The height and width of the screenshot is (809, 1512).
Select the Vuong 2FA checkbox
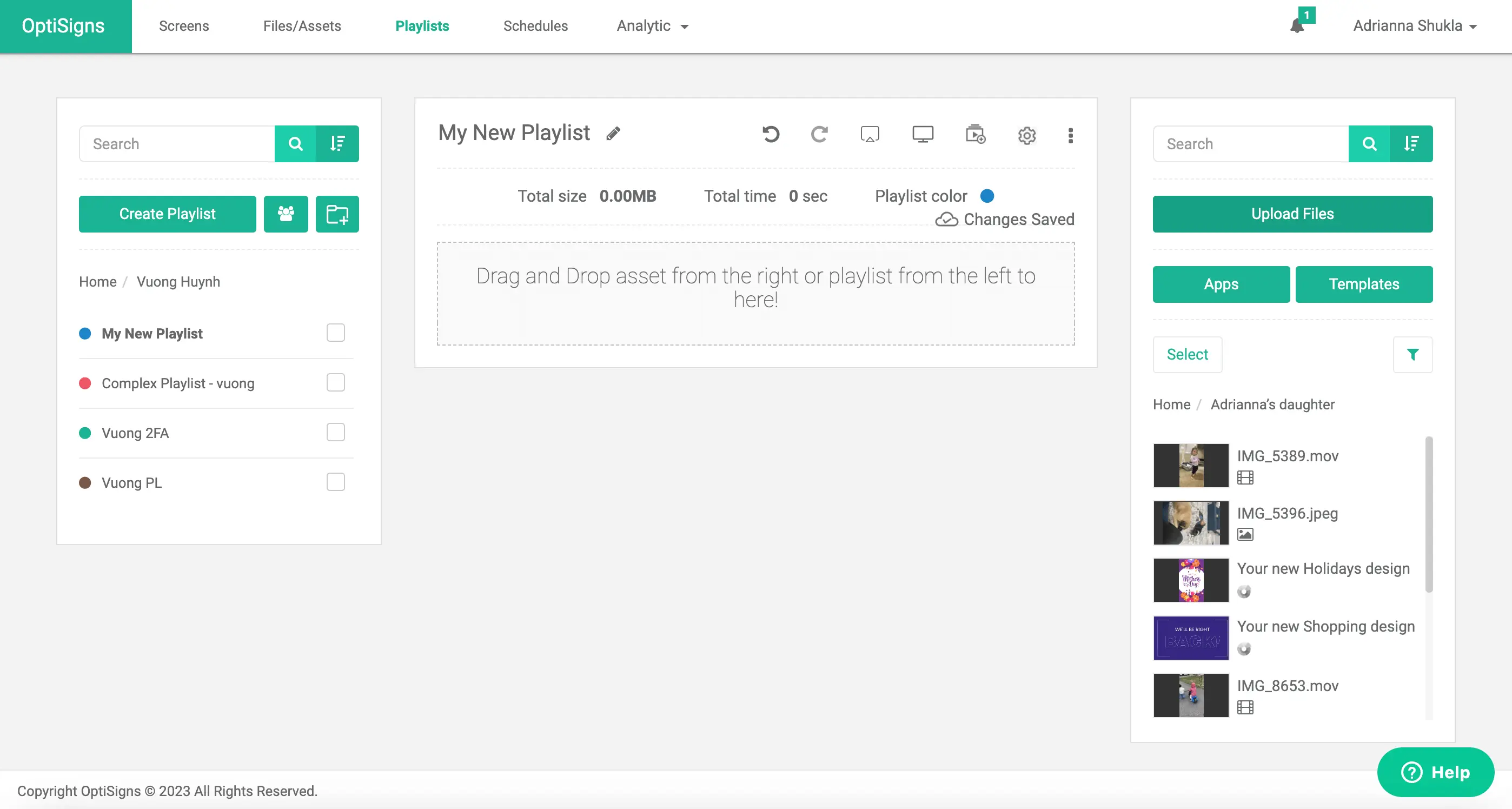click(336, 433)
